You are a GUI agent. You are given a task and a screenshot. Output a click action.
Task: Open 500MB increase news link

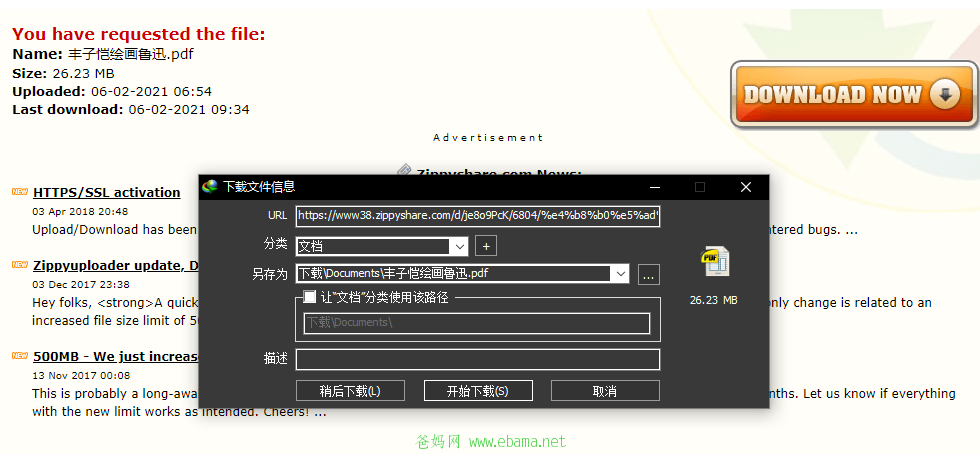(x=116, y=356)
